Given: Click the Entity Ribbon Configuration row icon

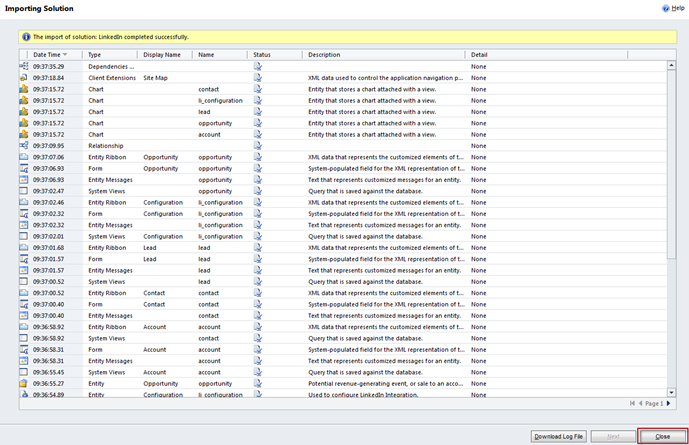Looking at the screenshot, I should point(24,203).
